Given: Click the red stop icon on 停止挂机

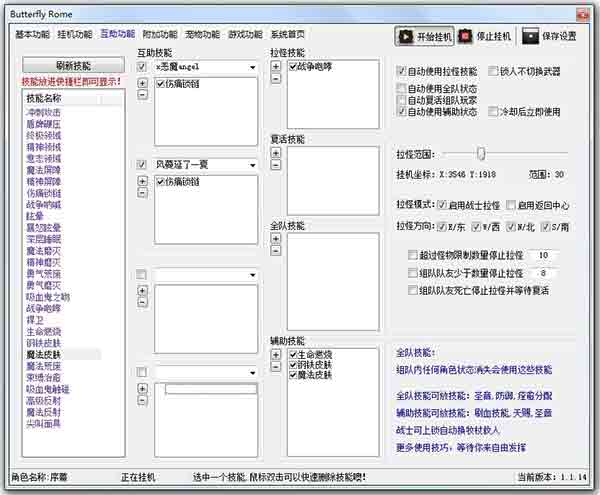Looking at the screenshot, I should pyautogui.click(x=467, y=35).
